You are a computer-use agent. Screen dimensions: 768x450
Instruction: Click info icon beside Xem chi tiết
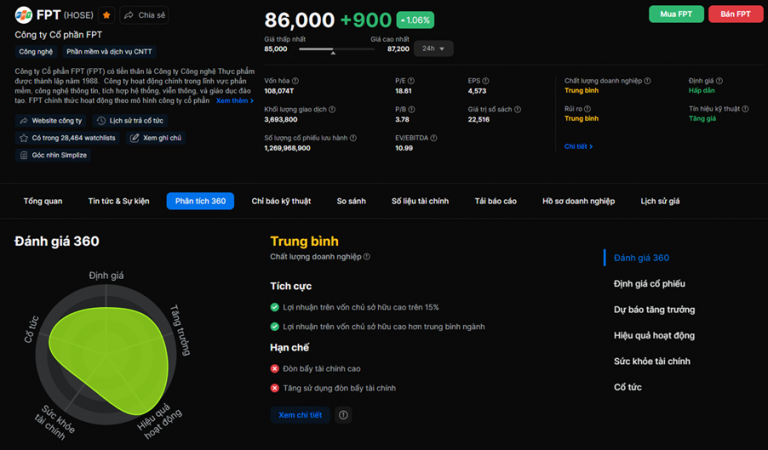pyautogui.click(x=343, y=415)
